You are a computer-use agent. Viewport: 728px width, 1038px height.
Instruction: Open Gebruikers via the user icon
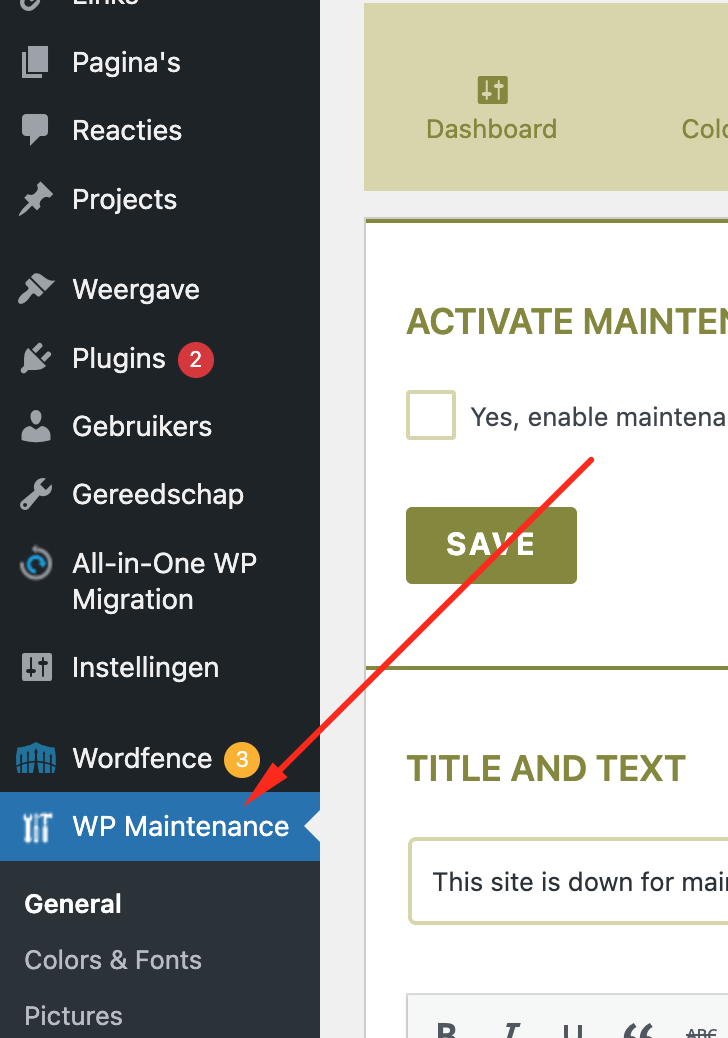(x=35, y=426)
